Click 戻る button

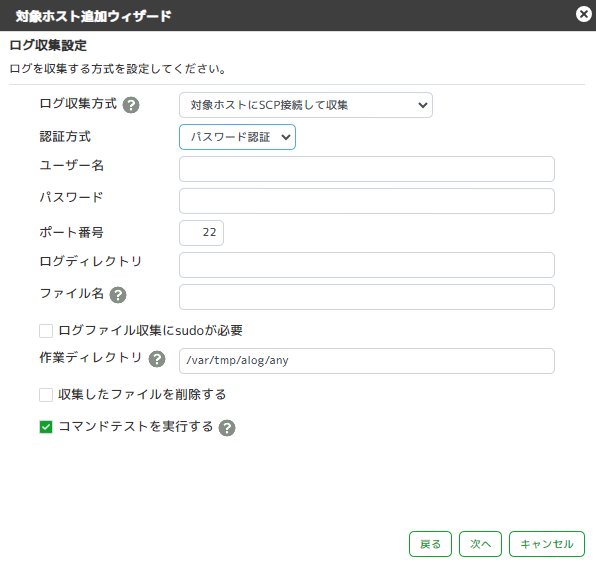(x=430, y=544)
